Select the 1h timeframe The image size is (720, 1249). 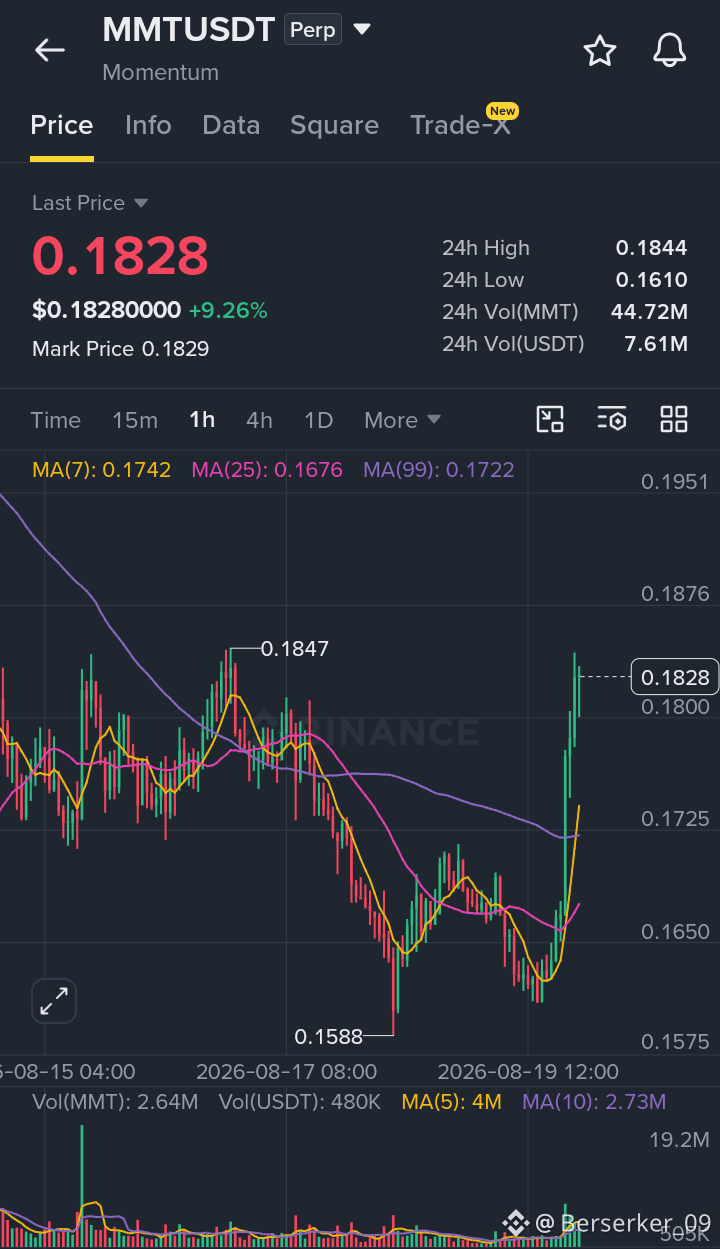[x=202, y=420]
